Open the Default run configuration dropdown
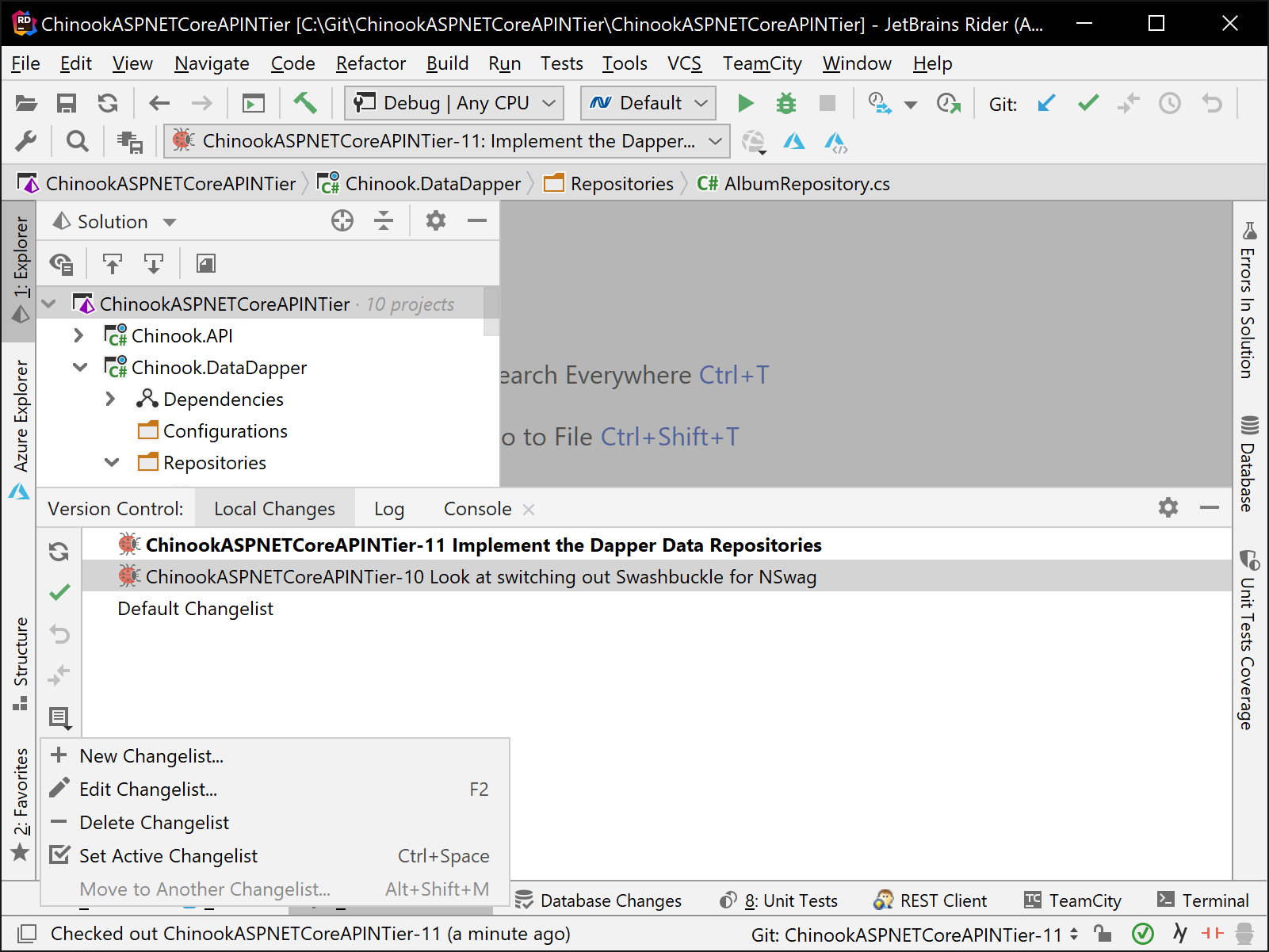The height and width of the screenshot is (952, 1269). pyautogui.click(x=648, y=103)
